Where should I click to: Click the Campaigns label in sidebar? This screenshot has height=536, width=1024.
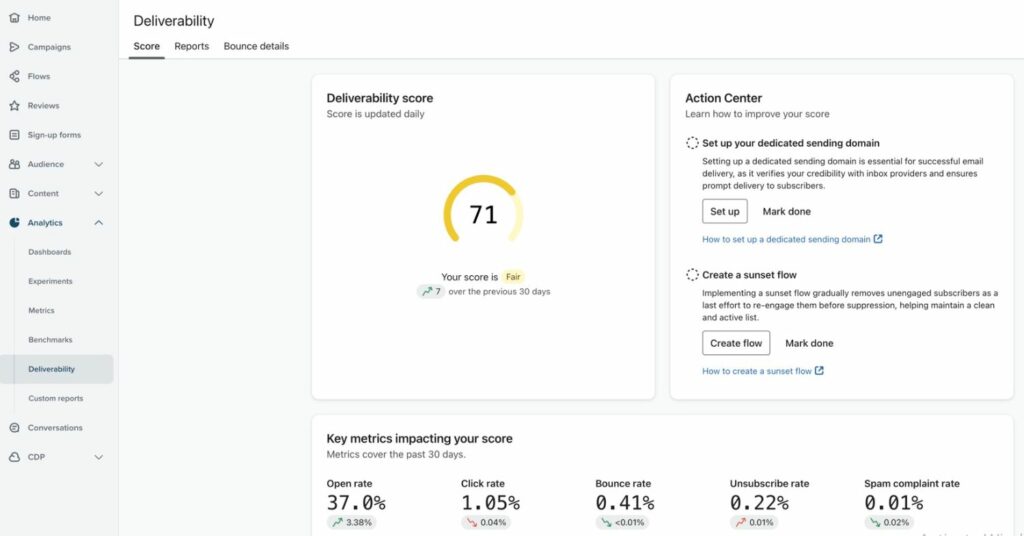tap(49, 47)
